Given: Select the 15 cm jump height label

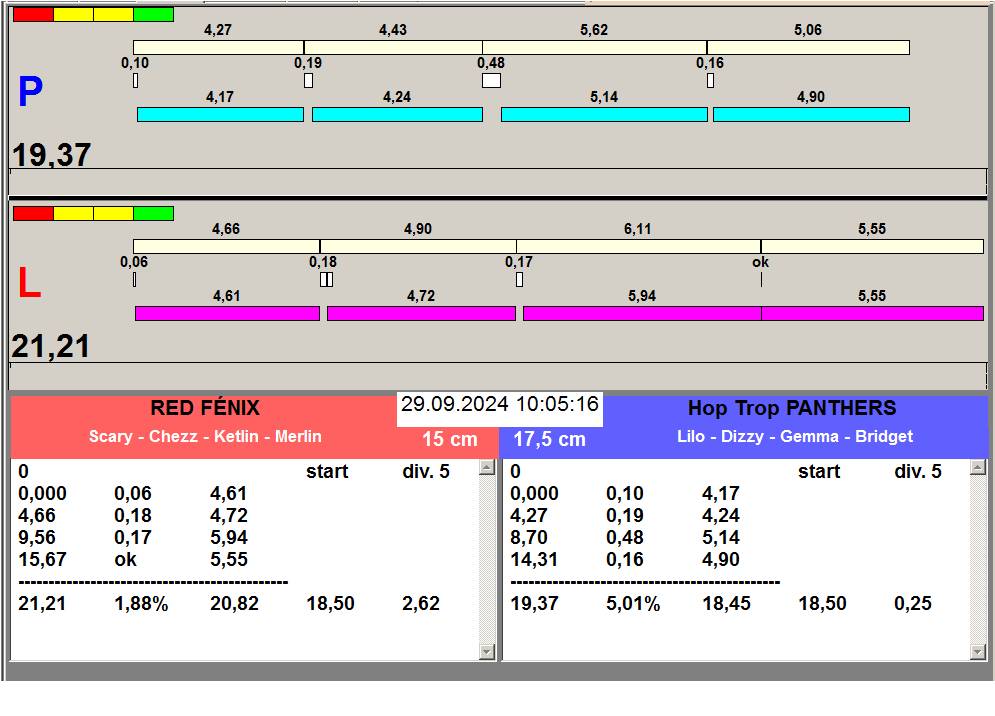Looking at the screenshot, I should point(449,439).
